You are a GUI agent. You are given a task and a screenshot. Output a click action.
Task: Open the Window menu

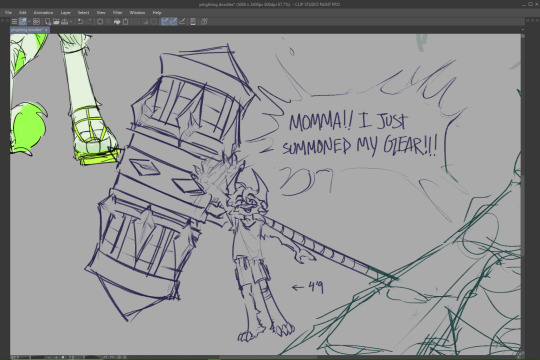[137, 13]
